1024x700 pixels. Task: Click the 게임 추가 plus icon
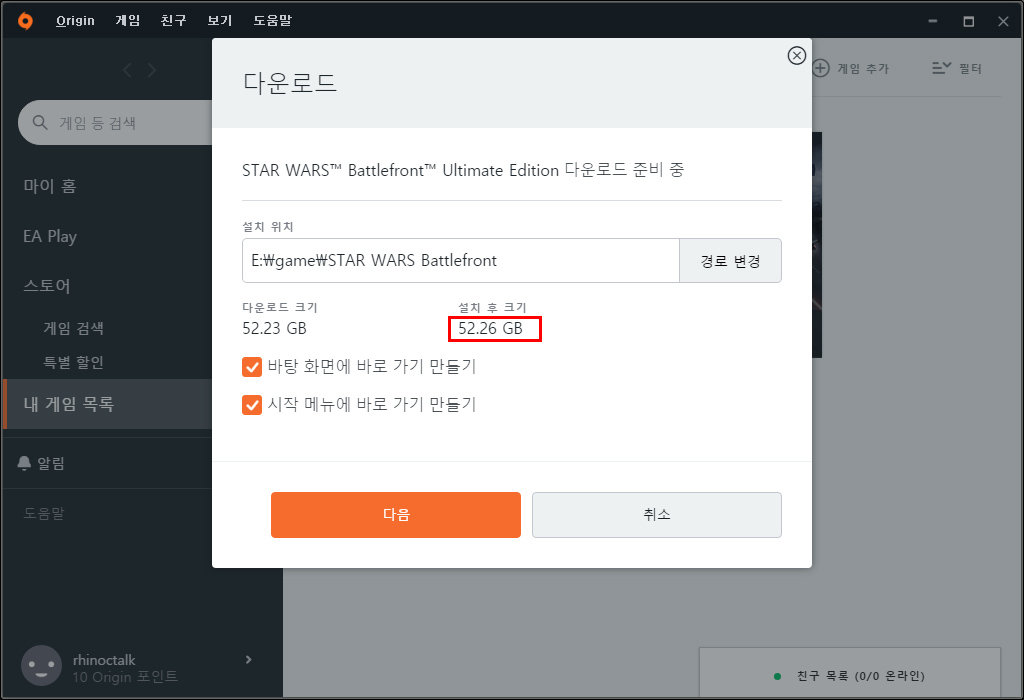821,68
